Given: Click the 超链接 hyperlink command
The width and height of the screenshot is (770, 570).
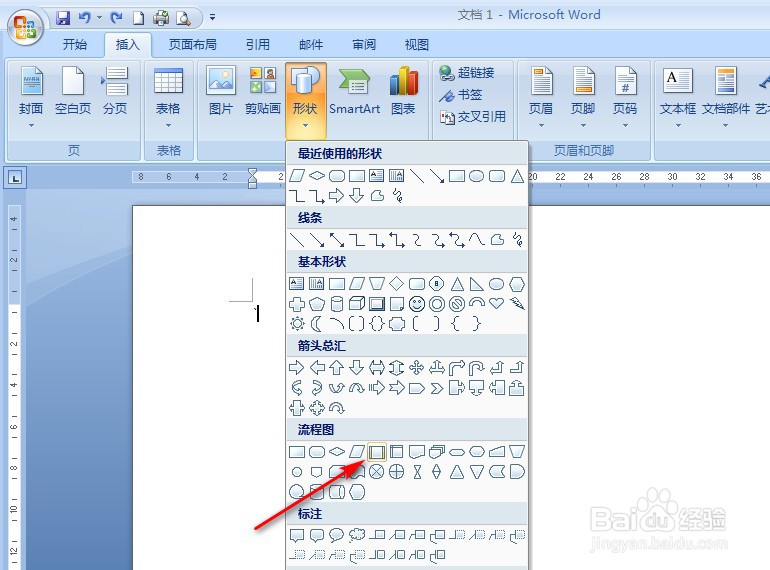Looking at the screenshot, I should tap(467, 73).
